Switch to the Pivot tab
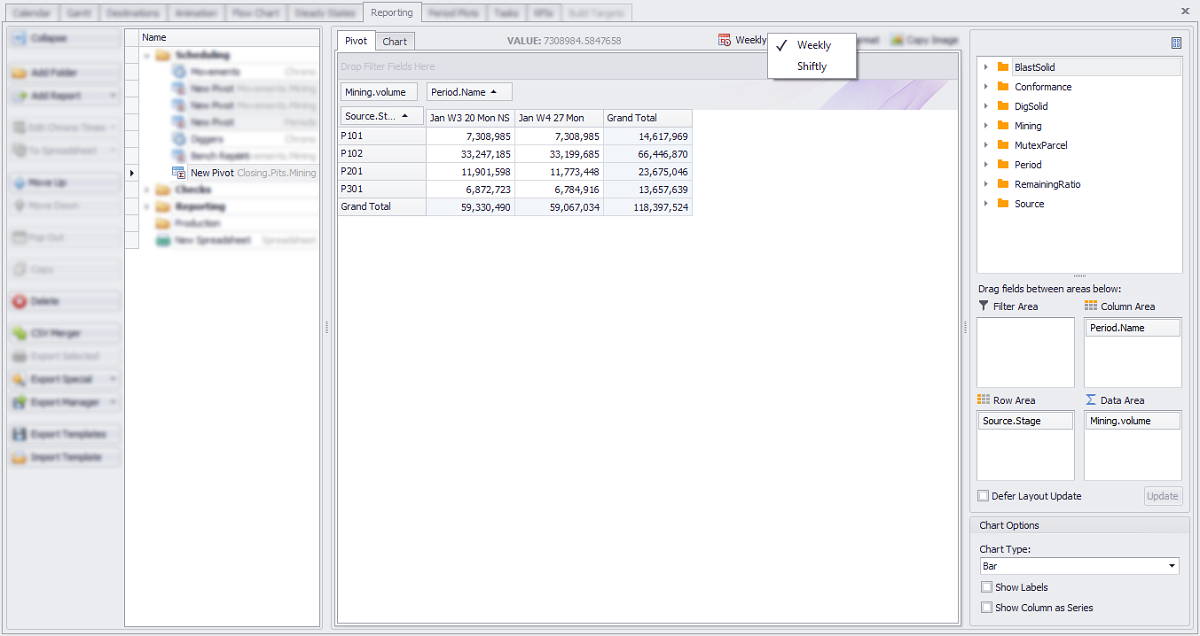 point(356,41)
